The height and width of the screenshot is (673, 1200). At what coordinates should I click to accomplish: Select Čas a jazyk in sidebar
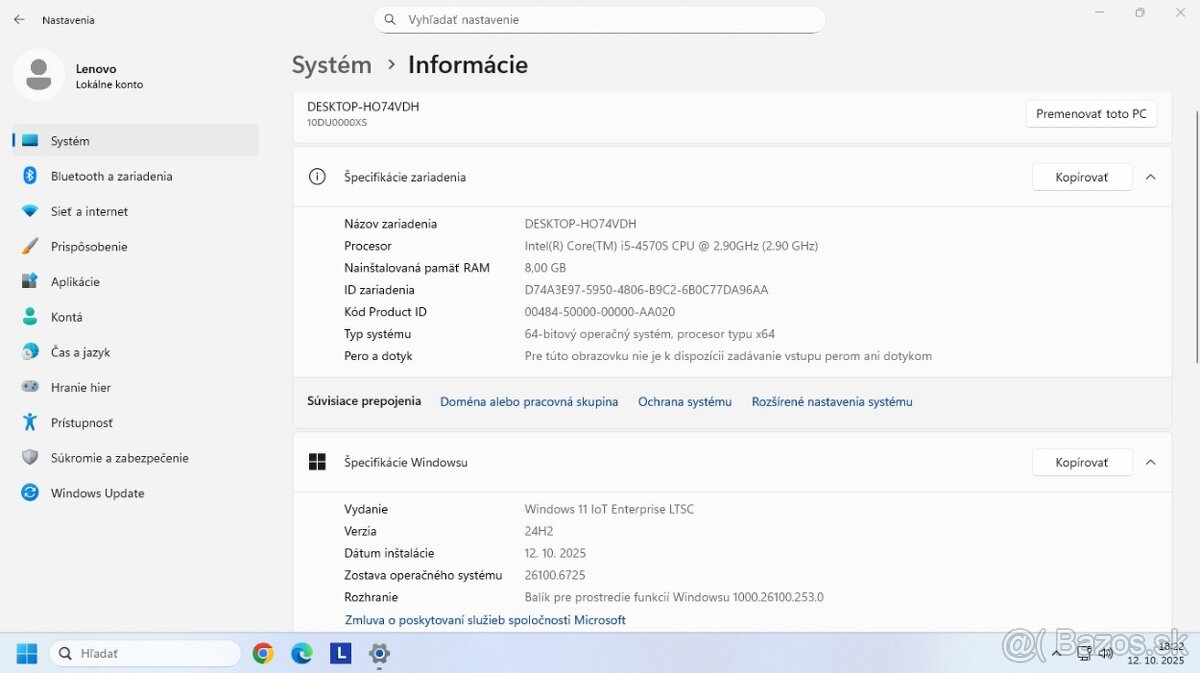pyautogui.click(x=29, y=352)
